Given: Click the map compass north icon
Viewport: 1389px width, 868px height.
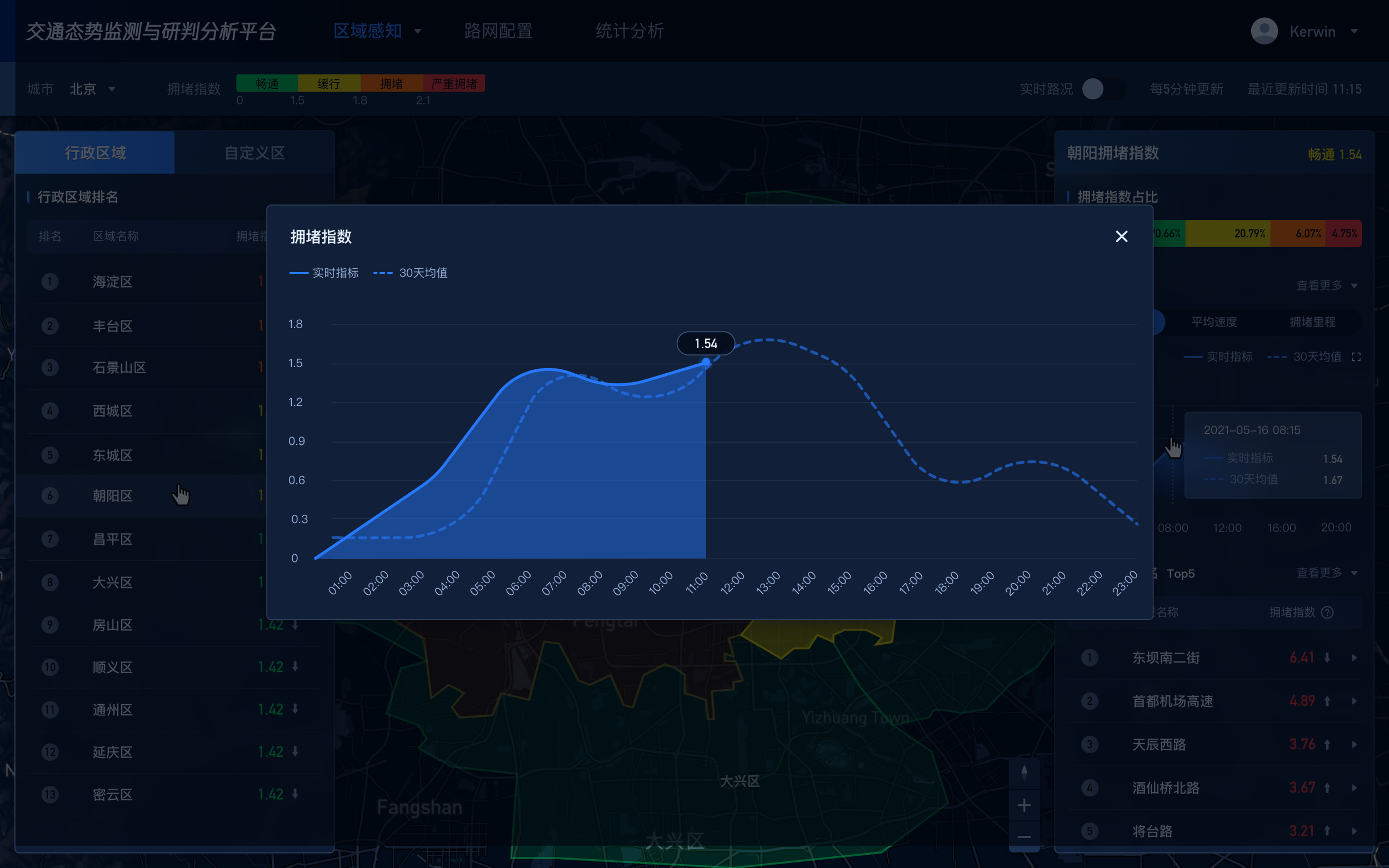Looking at the screenshot, I should (1024, 772).
